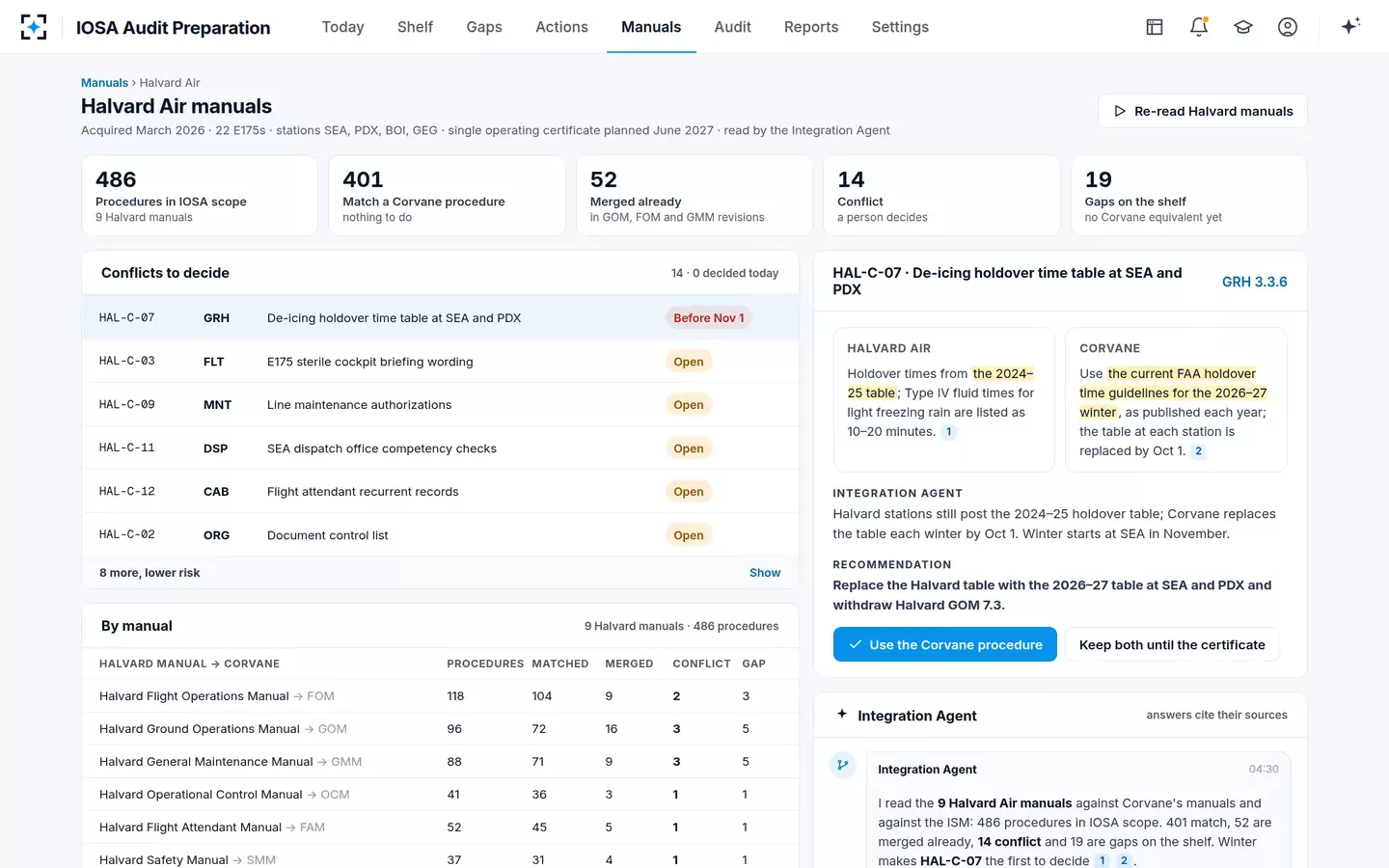Select the Halvard Flight Attendant Manual row

[440, 827]
